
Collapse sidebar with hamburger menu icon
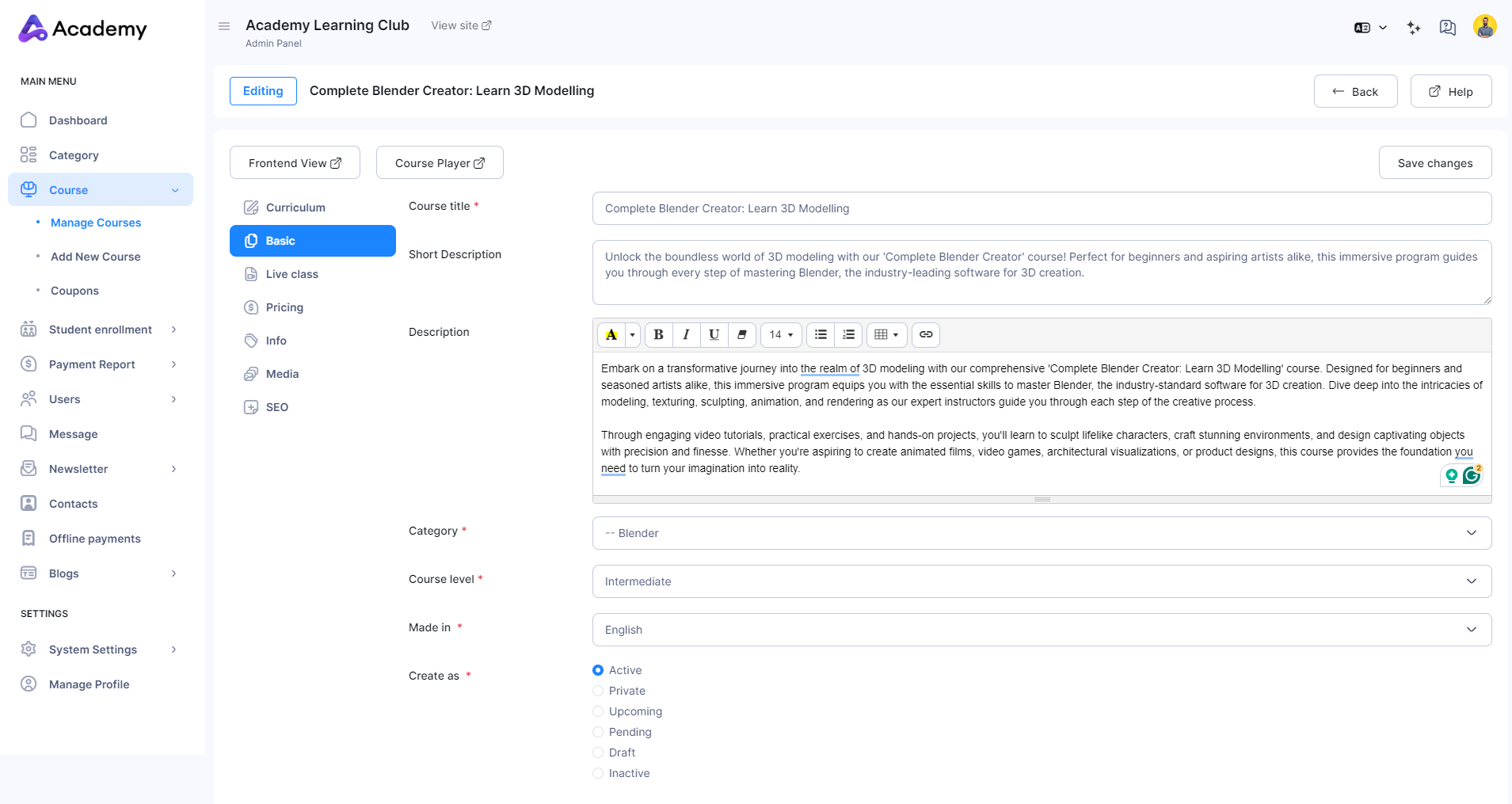(x=224, y=26)
